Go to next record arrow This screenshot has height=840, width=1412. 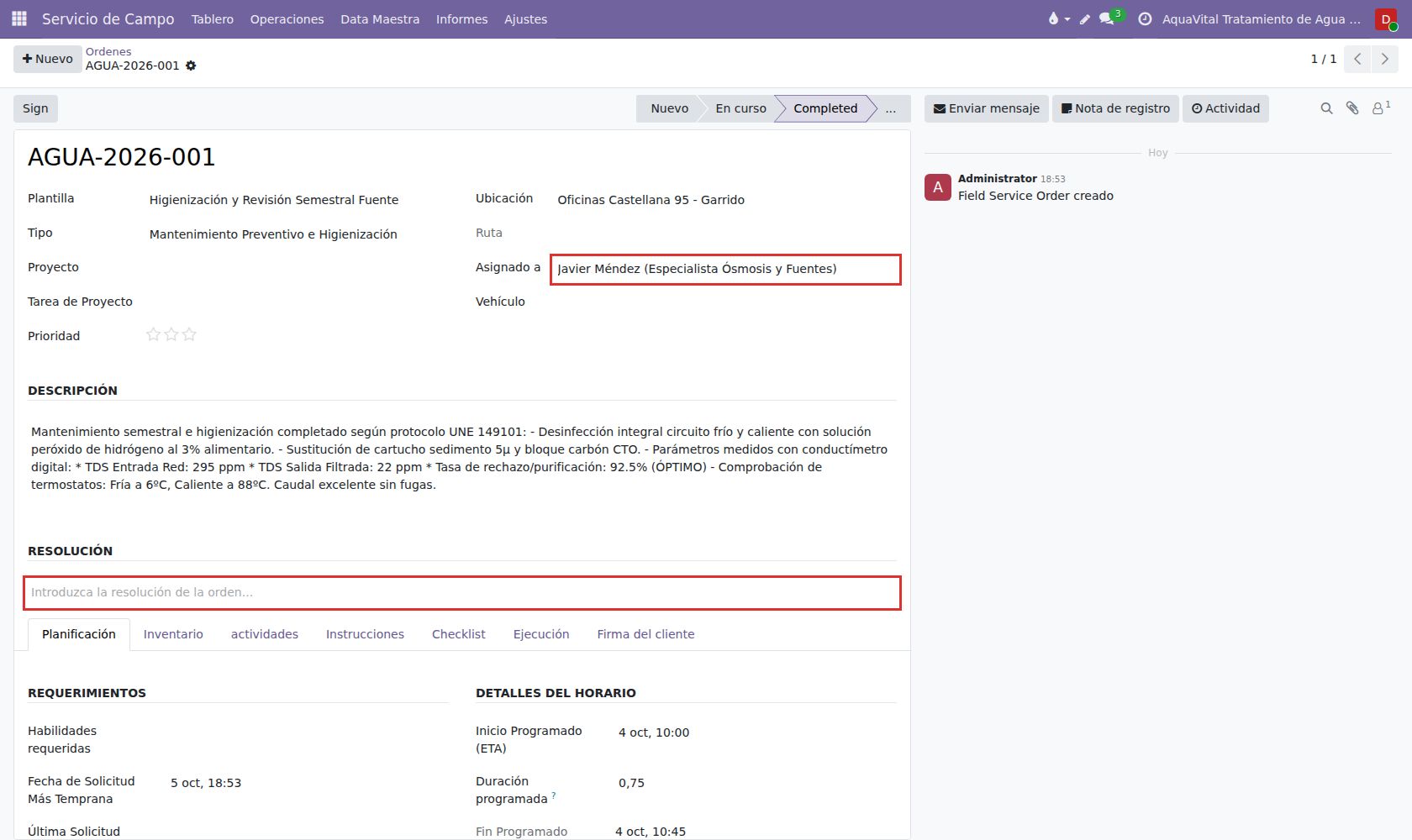pos(1384,59)
